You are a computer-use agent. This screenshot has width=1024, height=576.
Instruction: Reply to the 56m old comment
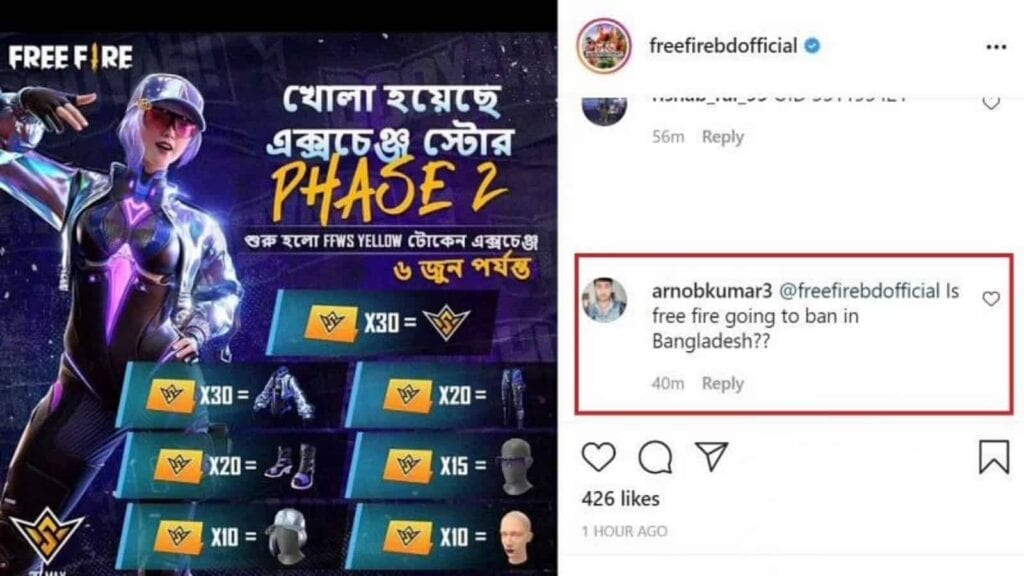(x=722, y=136)
